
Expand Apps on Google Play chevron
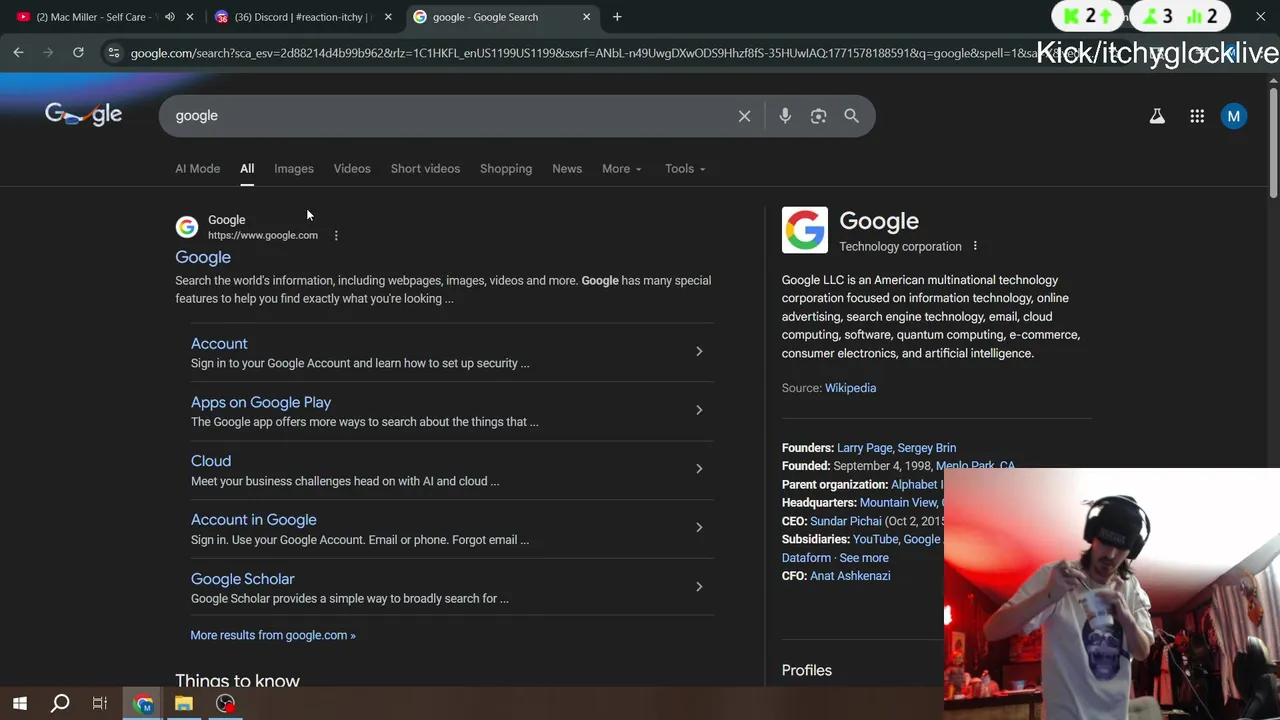[699, 410]
